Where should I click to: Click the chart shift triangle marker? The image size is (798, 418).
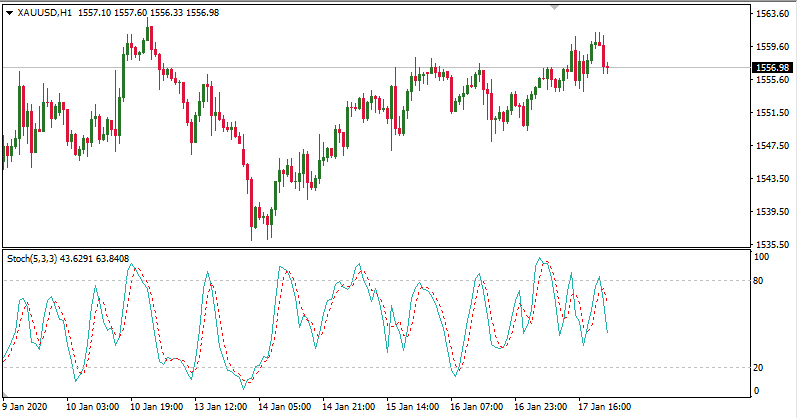click(554, 8)
